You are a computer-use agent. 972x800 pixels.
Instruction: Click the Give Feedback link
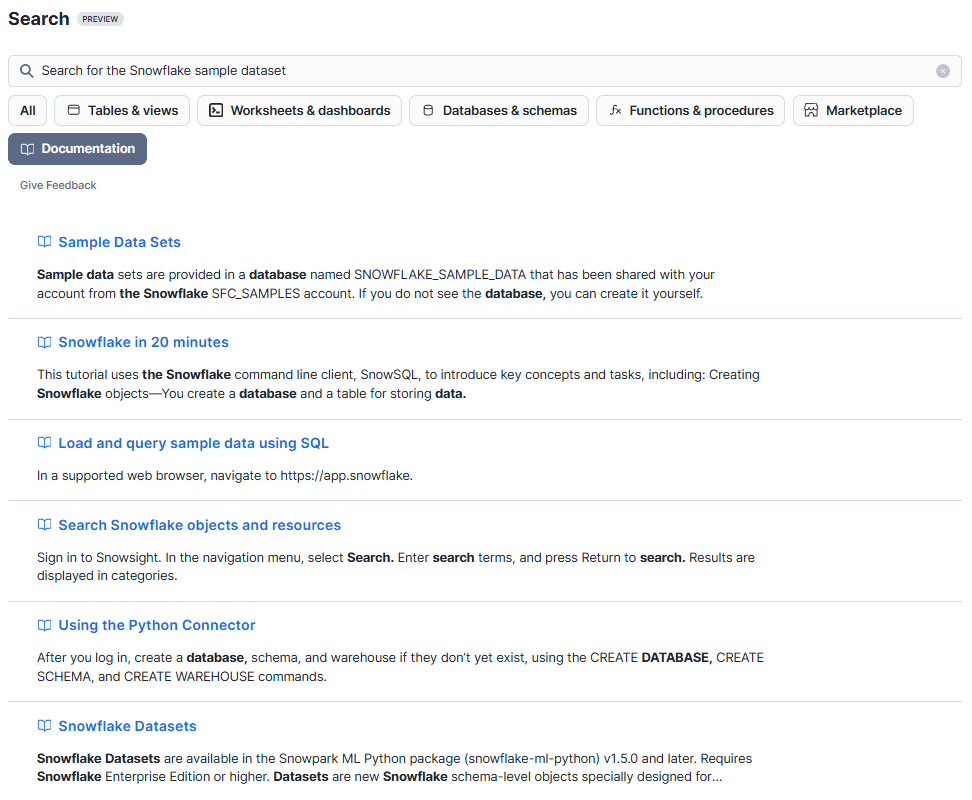coord(57,185)
